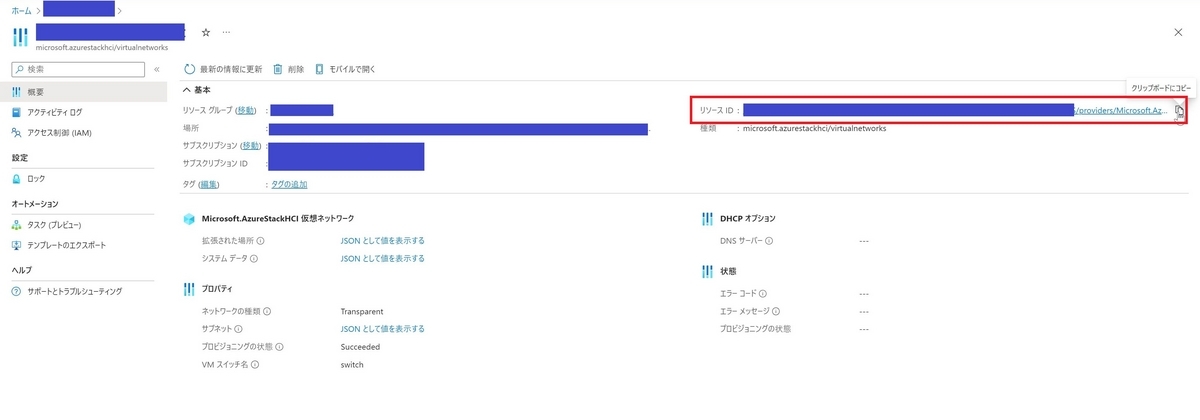Click info icon next to システム データ
This screenshot has width=1200, height=420.
(x=254, y=258)
